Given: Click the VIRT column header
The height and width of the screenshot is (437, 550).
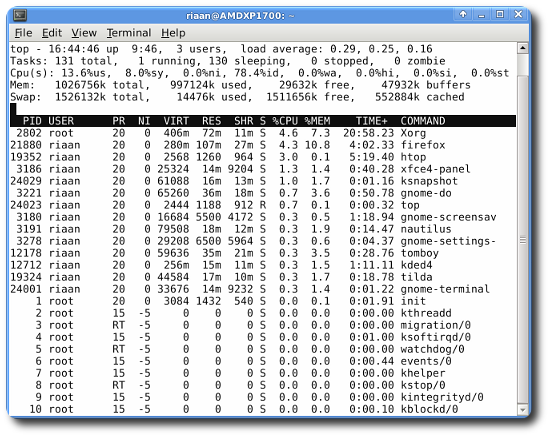Looking at the screenshot, I should click(x=176, y=121).
